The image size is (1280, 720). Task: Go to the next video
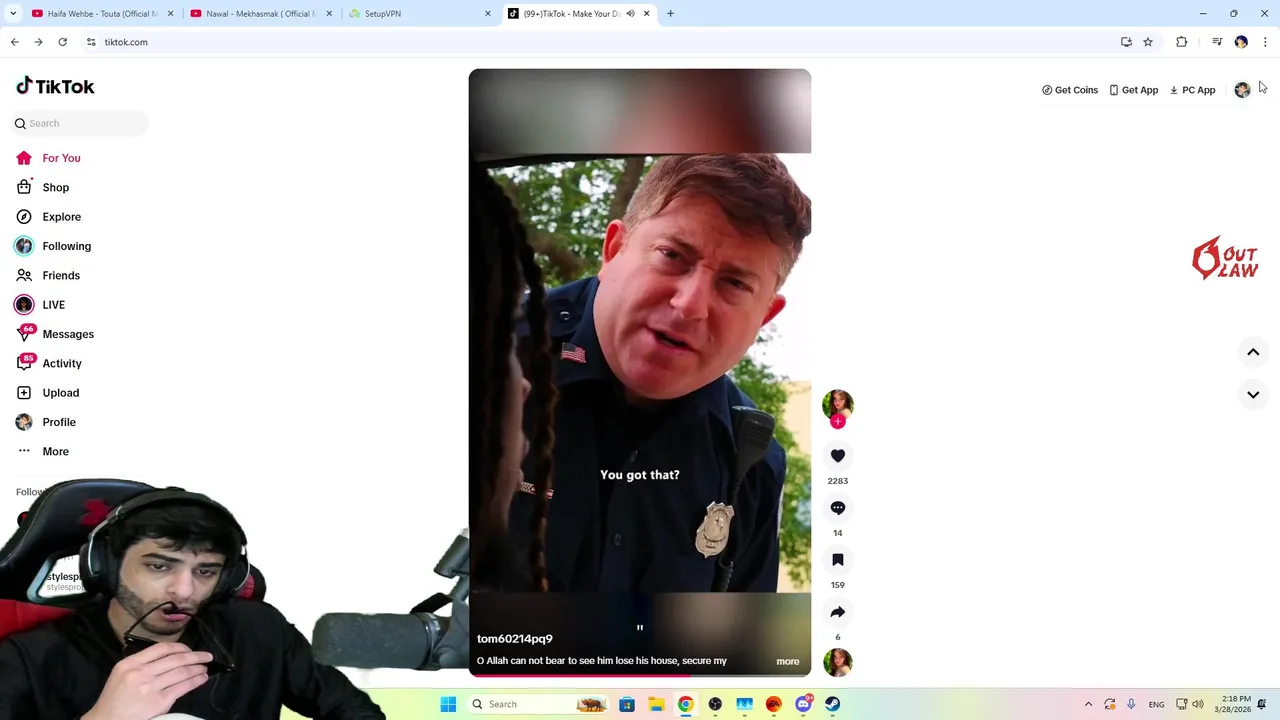point(1253,395)
